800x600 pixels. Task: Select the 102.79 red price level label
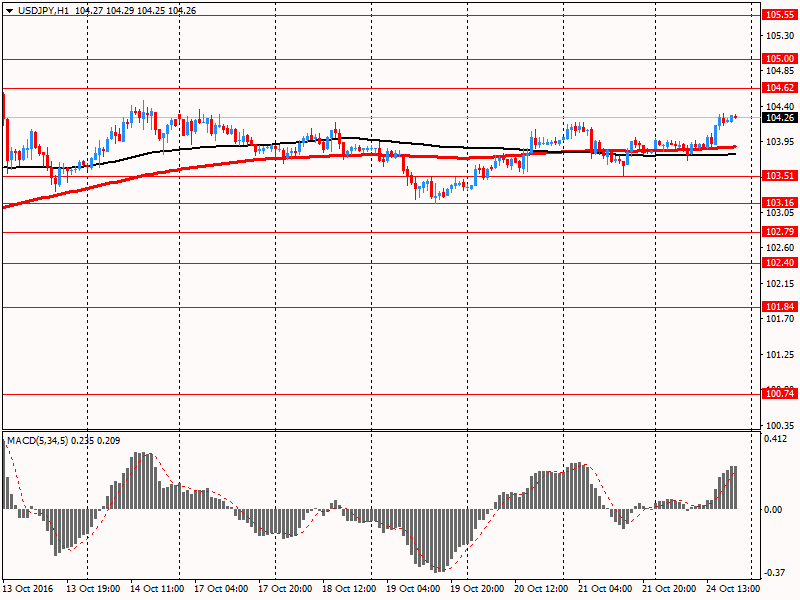coord(777,232)
